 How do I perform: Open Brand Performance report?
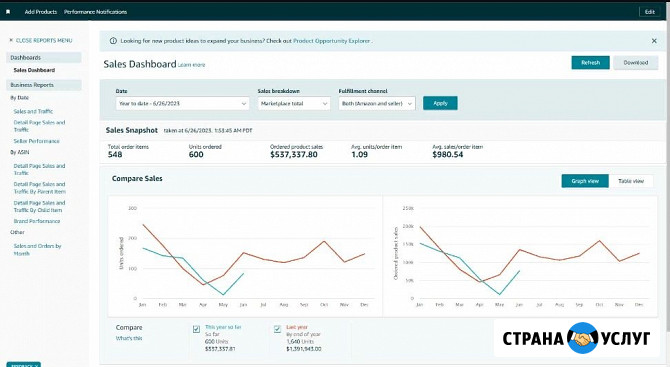click(37, 221)
